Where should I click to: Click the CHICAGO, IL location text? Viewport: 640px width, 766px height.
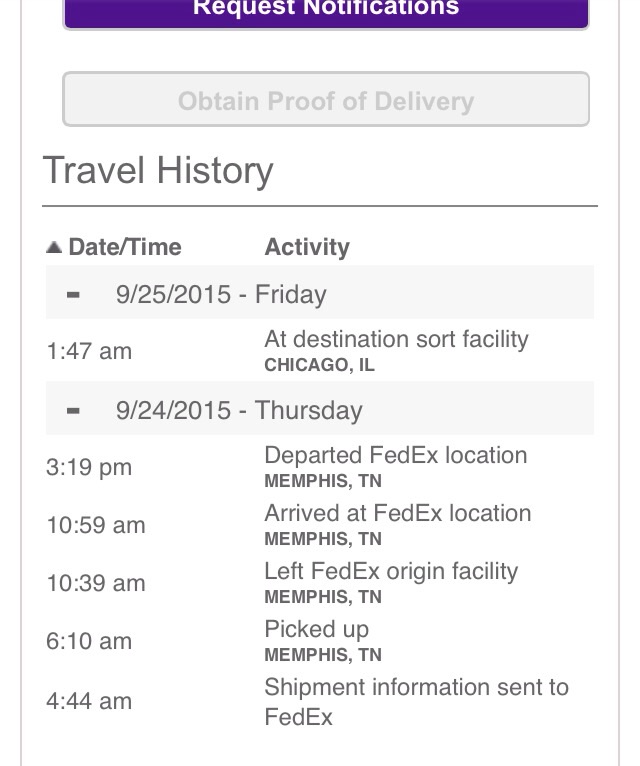pyautogui.click(x=320, y=365)
